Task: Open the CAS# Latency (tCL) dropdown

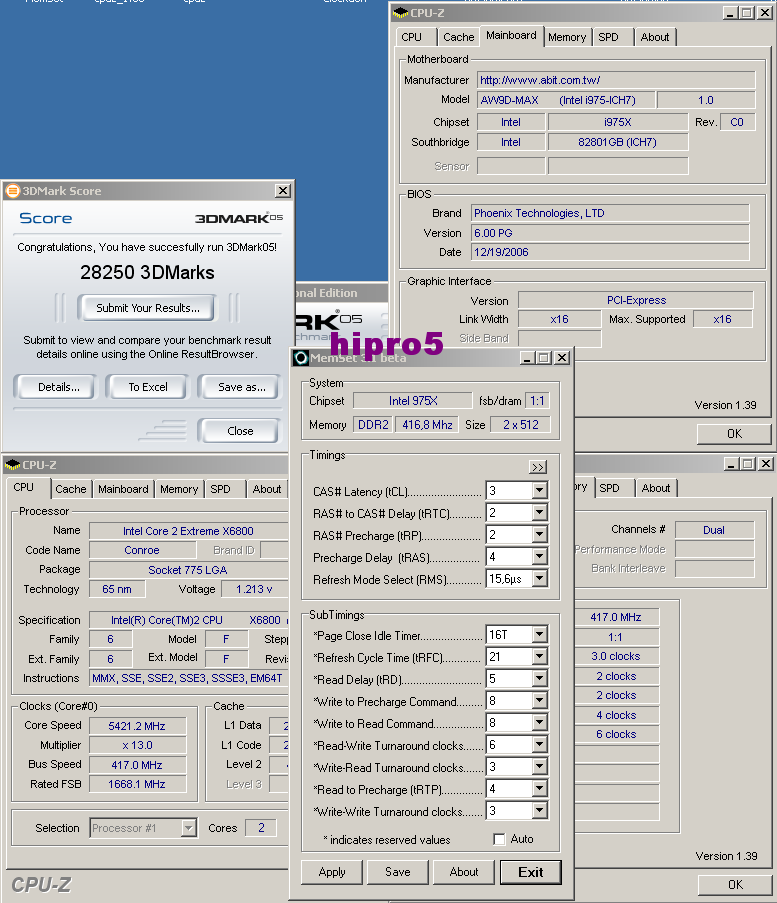Action: click(x=539, y=491)
